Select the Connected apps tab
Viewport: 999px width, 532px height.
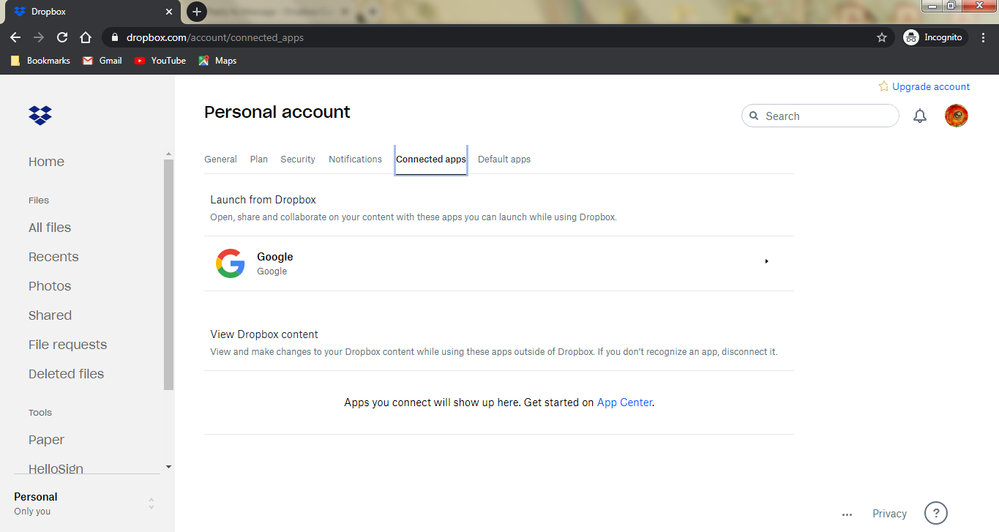click(431, 159)
